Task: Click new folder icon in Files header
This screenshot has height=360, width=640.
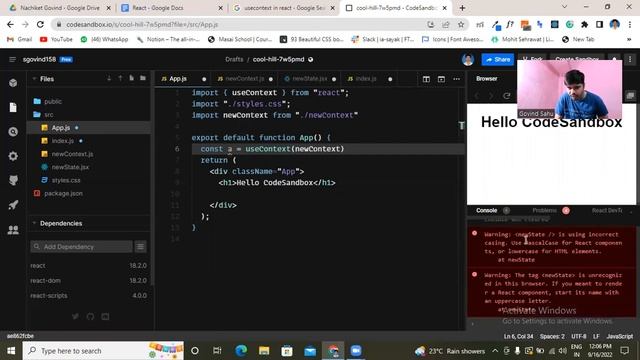Action: [143, 78]
